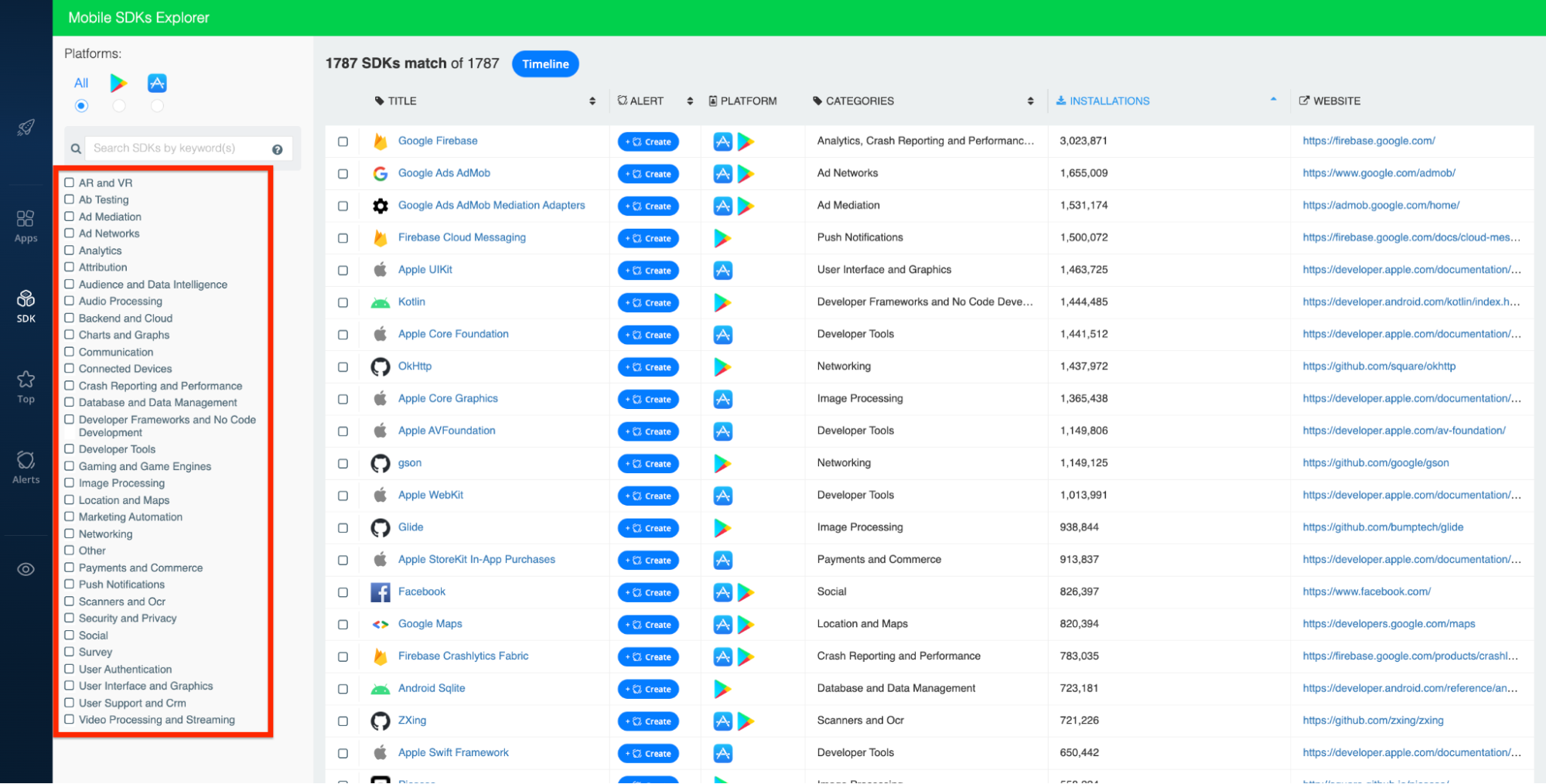The width and height of the screenshot is (1546, 784).
Task: Sort by TITLE column arrows
Action: pyautogui.click(x=592, y=101)
